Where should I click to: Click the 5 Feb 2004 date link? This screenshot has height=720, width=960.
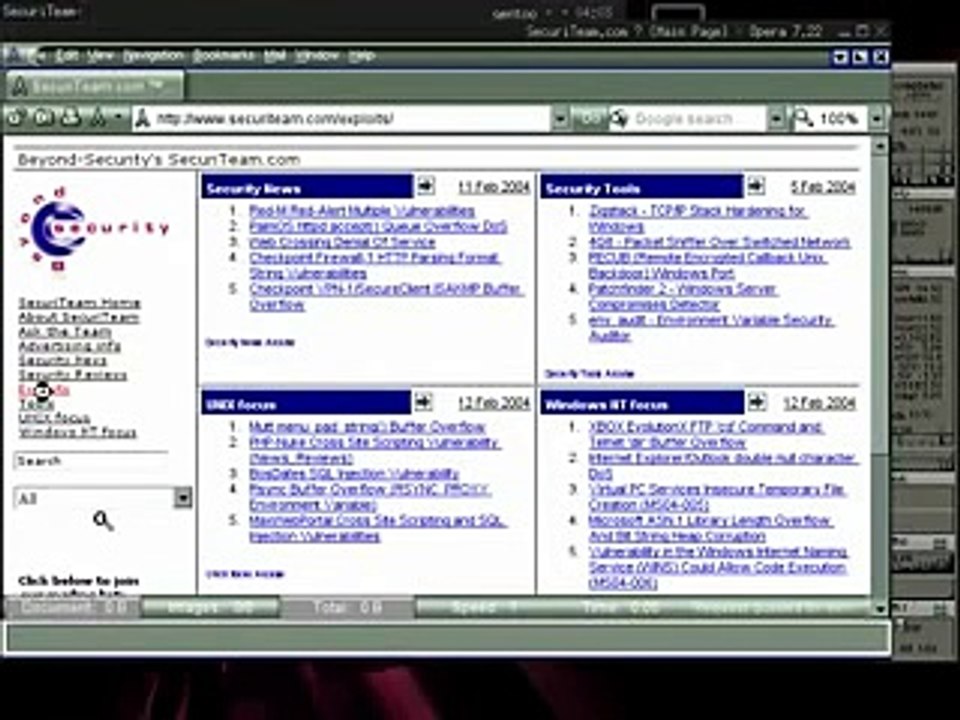pyautogui.click(x=823, y=187)
